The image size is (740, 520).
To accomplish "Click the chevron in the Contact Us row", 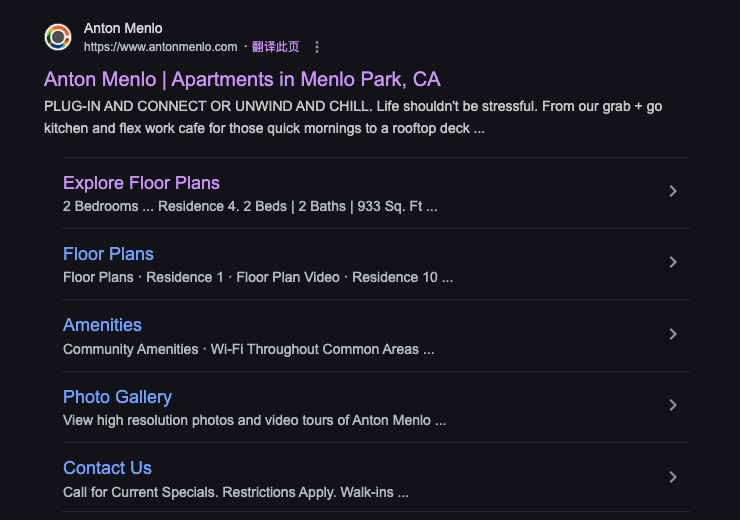I will 673,477.
